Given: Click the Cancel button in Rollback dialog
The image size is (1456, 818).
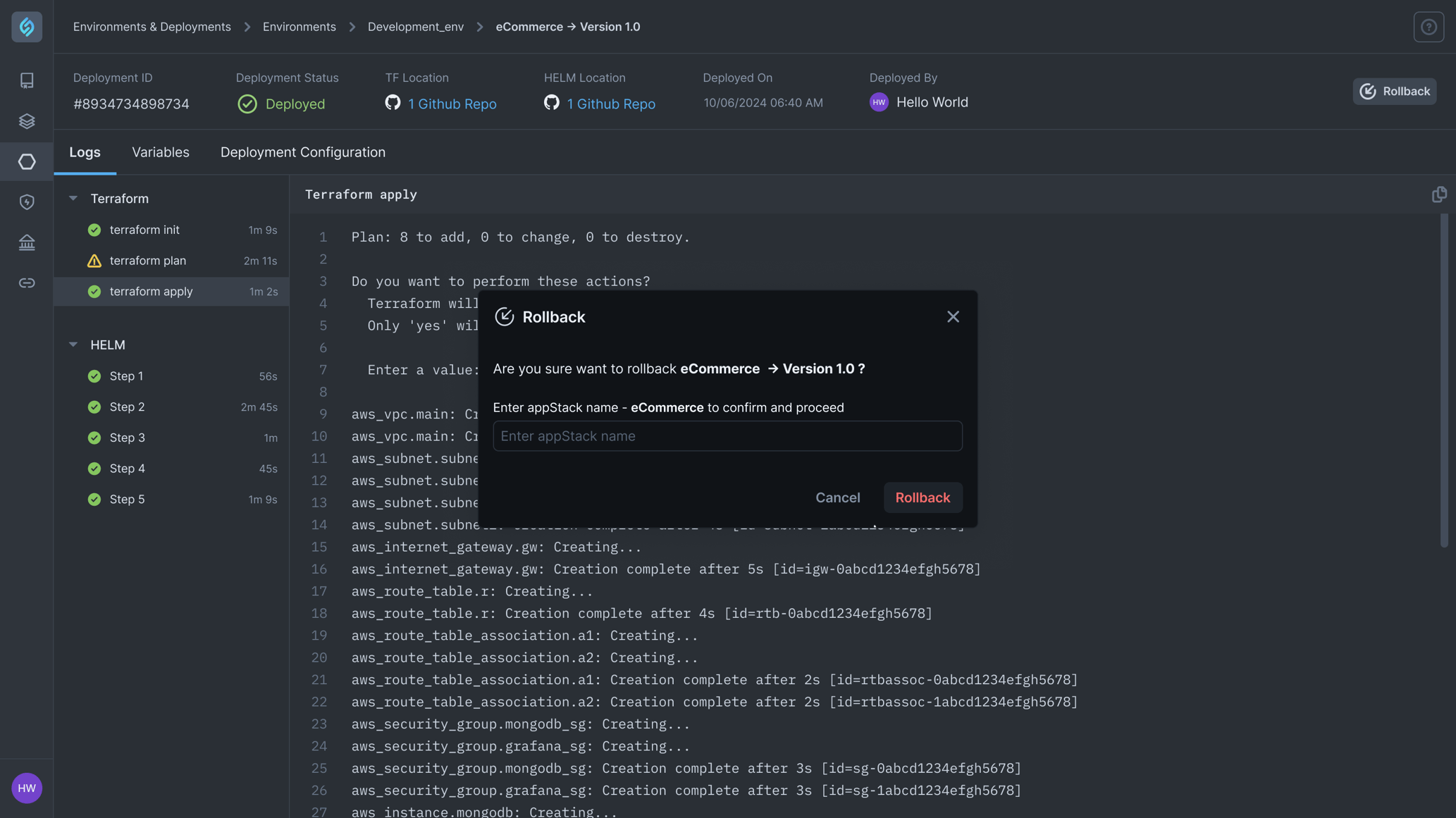Looking at the screenshot, I should click(x=837, y=497).
